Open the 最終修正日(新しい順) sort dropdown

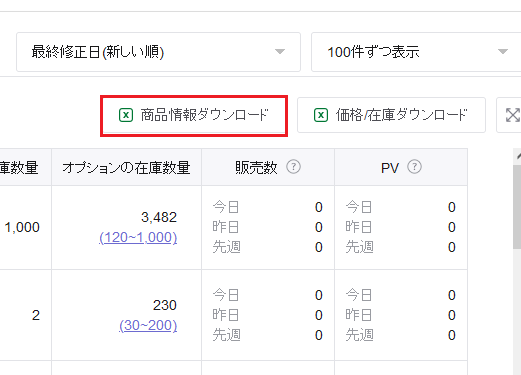pyautogui.click(x=158, y=52)
